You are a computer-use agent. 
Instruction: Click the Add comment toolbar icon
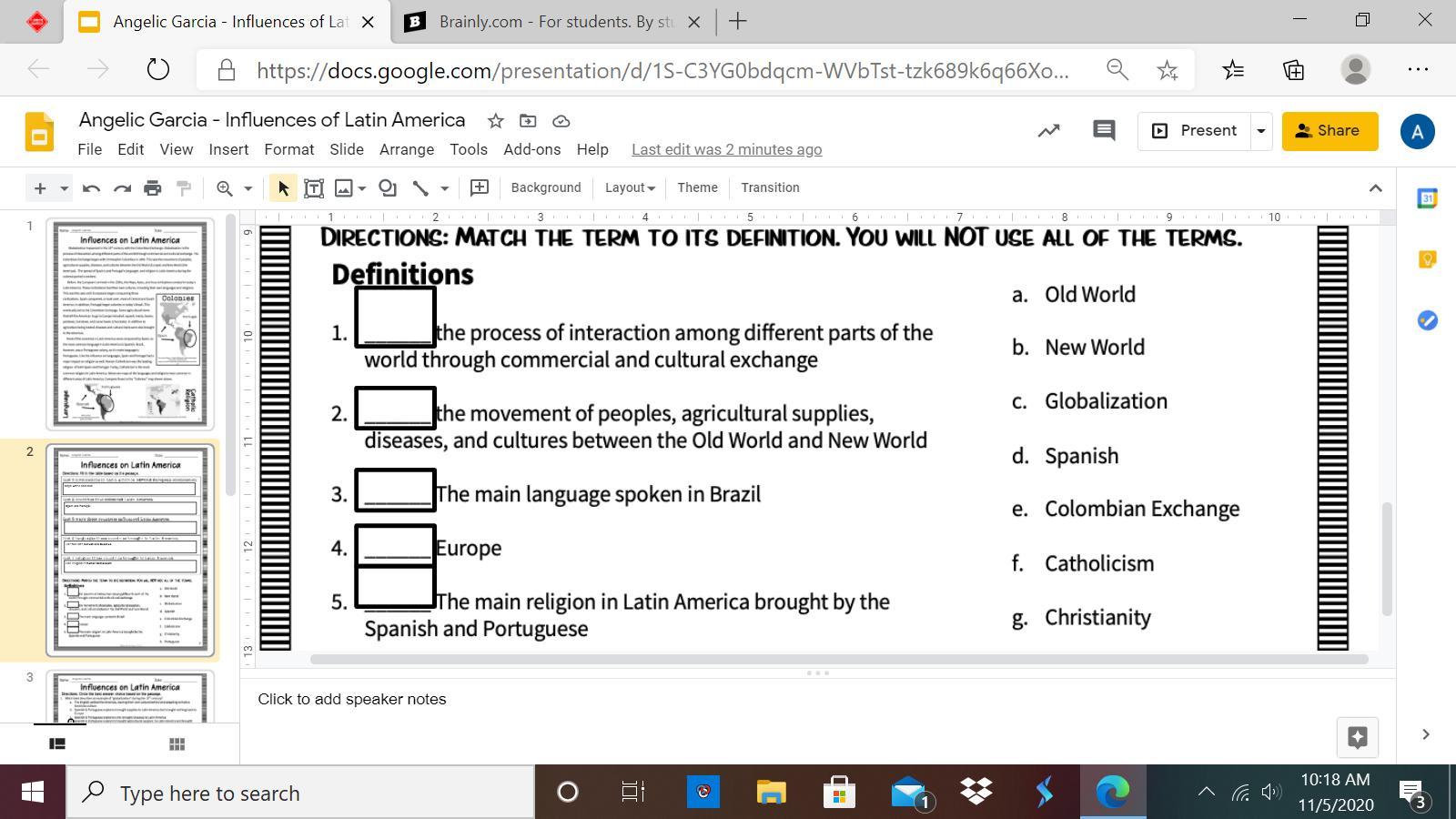[x=479, y=187]
